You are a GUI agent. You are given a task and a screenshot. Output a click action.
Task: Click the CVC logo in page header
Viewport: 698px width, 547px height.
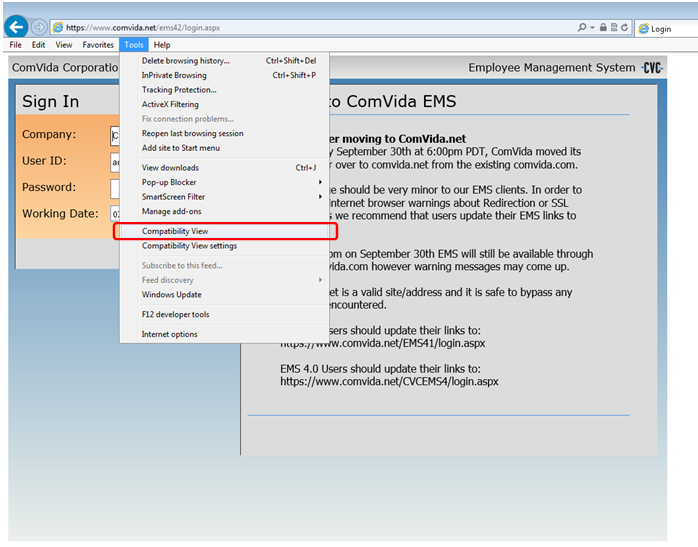(x=652, y=68)
